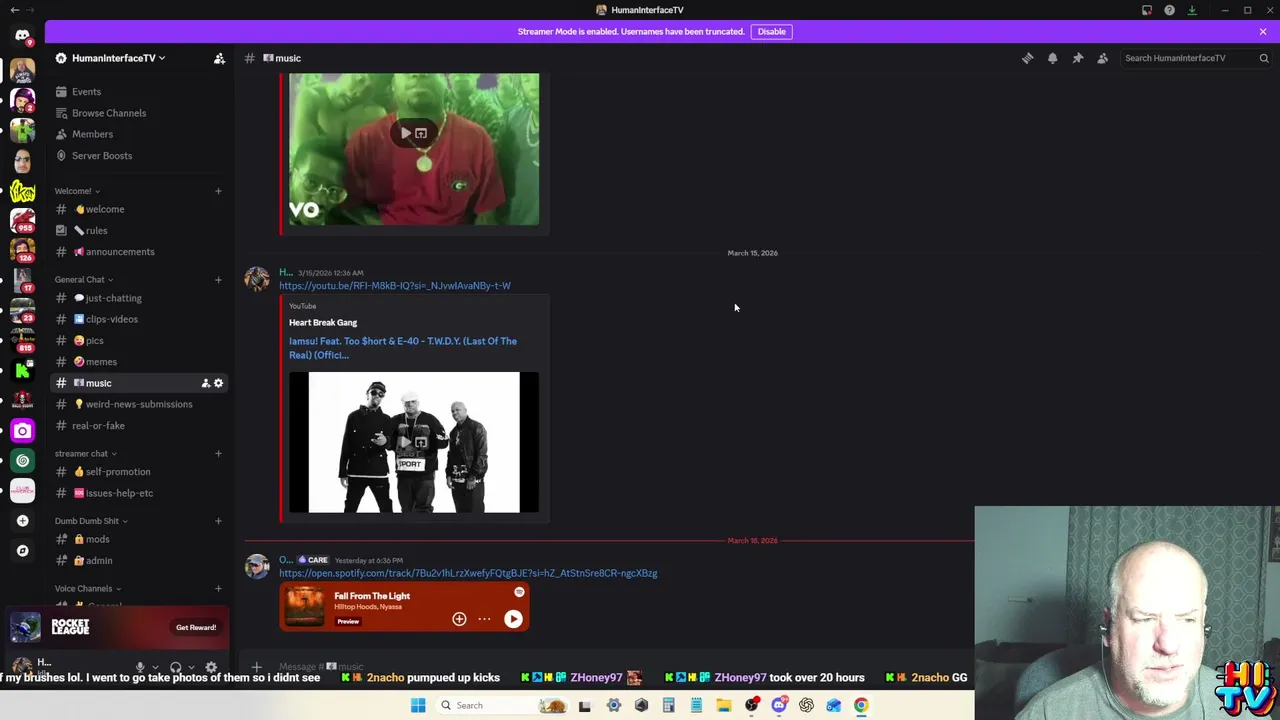
Task: Invite people to music channel icon
Action: [x=206, y=383]
